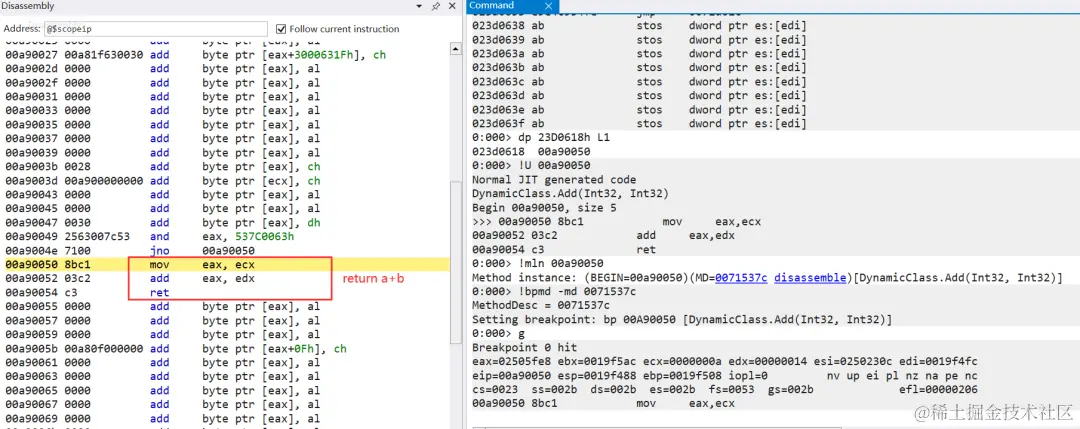Viewport: 1080px width, 429px height.
Task: Pin the Disassembly panel with the pushpin icon
Action: pyautogui.click(x=435, y=6)
